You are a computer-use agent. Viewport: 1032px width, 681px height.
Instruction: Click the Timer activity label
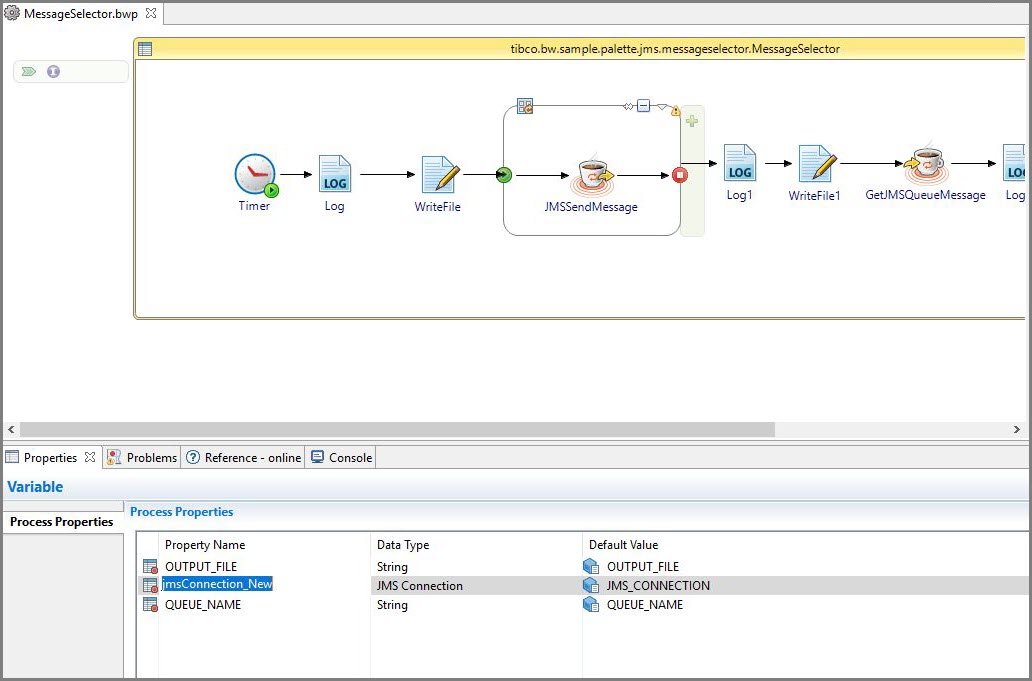254,206
